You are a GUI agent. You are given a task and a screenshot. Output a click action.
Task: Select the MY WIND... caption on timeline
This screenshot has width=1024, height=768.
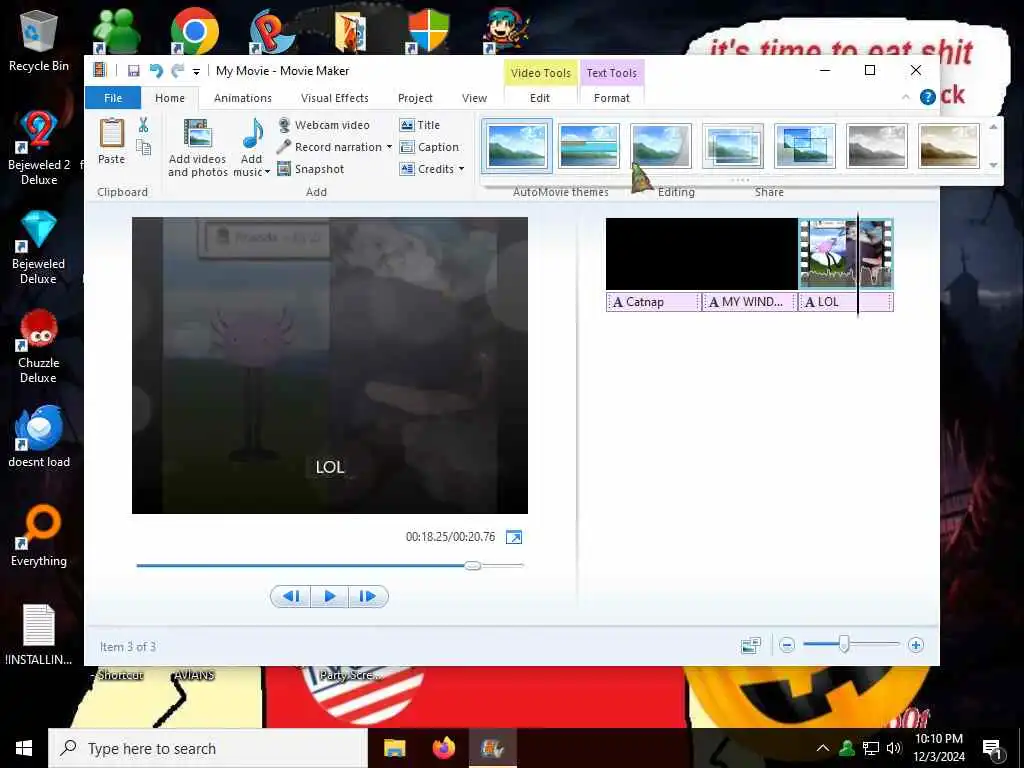point(750,302)
